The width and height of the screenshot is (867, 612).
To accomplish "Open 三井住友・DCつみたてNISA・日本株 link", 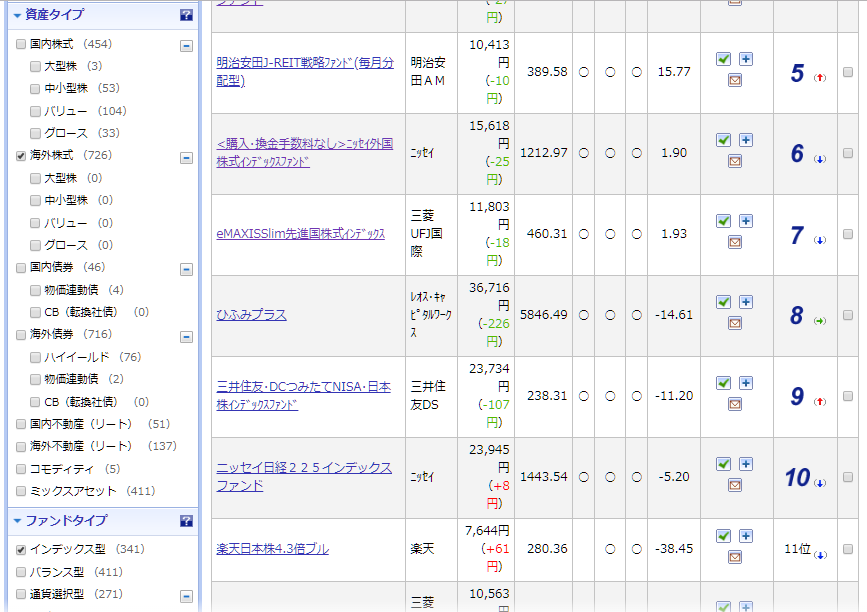I will coord(304,396).
